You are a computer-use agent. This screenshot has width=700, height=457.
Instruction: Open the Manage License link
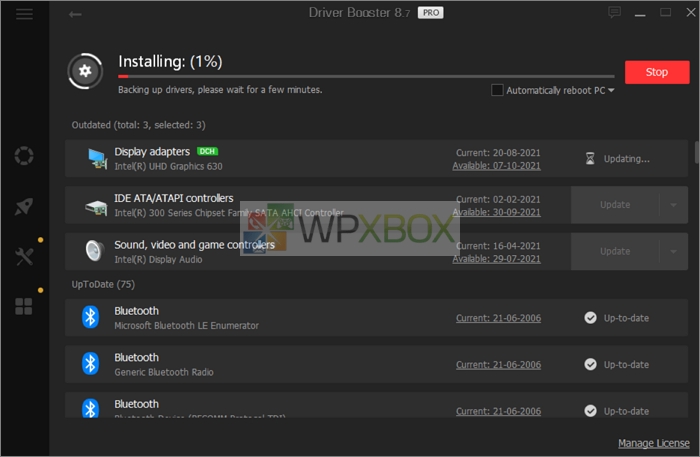pyautogui.click(x=654, y=443)
